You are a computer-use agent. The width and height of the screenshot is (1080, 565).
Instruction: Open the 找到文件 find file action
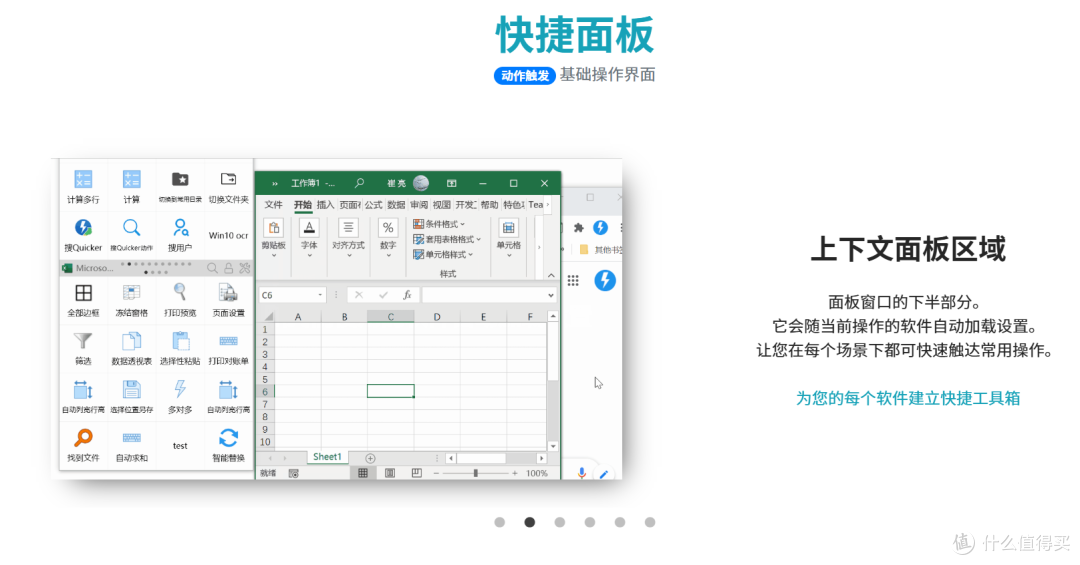83,445
